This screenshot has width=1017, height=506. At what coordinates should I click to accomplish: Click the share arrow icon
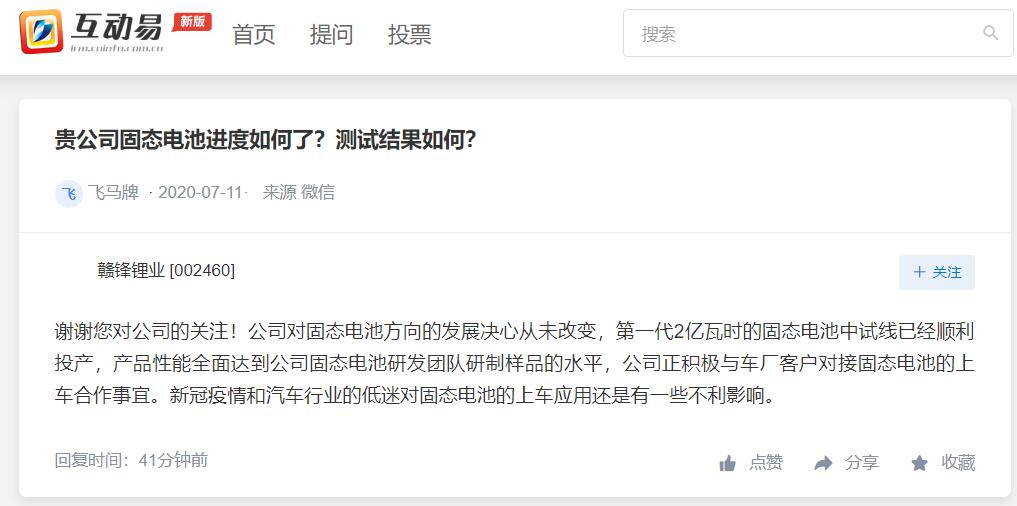click(823, 463)
